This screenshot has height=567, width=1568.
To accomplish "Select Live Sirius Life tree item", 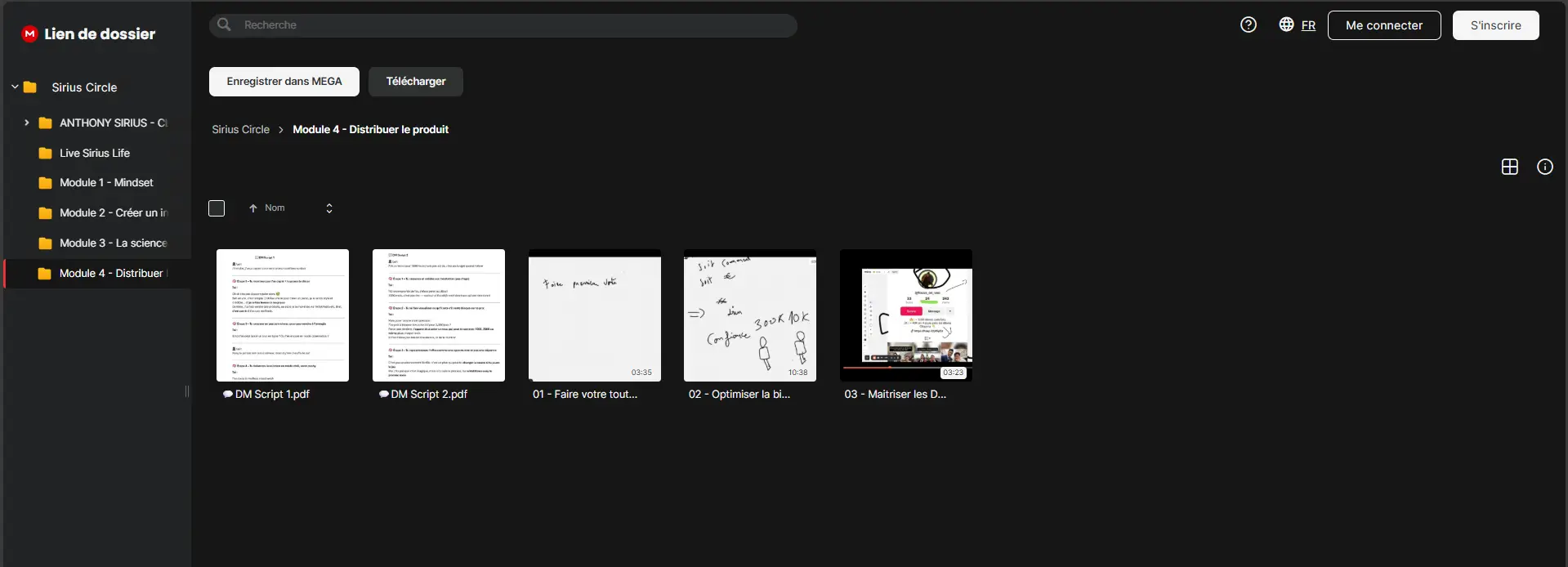I will pos(95,154).
